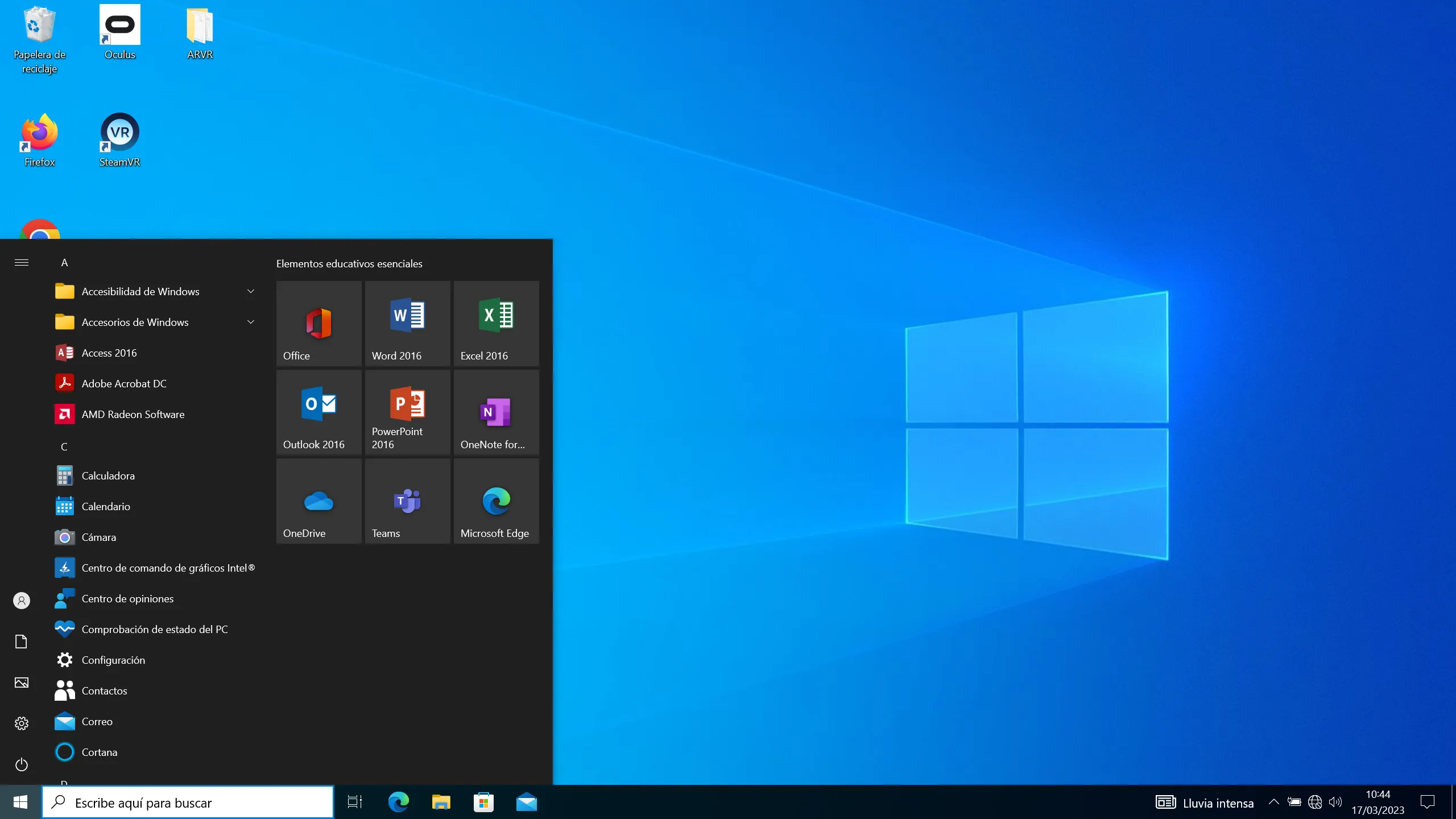Open Microsoft Store from the taskbar
Screen dimensions: 1456x819
483,803
